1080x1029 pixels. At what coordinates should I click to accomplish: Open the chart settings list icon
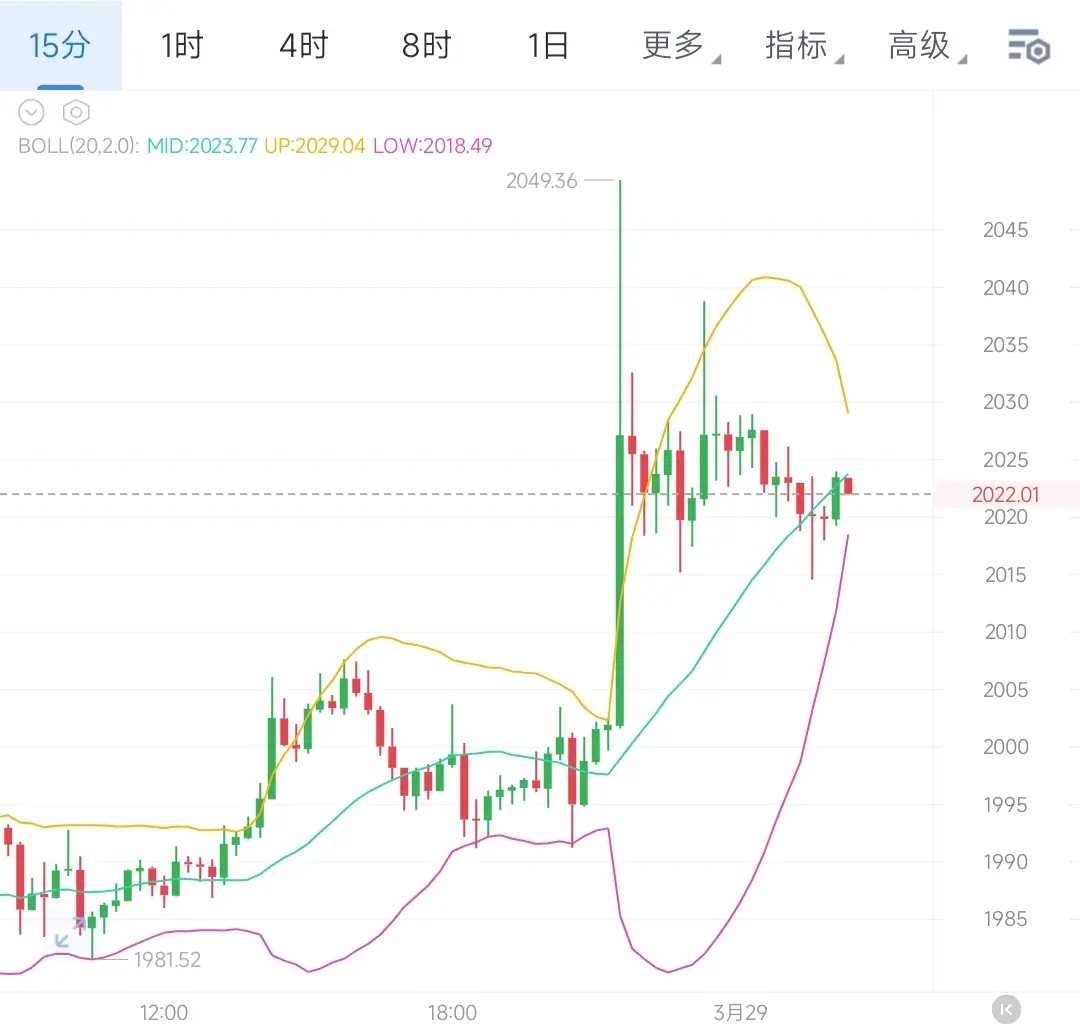tap(1028, 46)
